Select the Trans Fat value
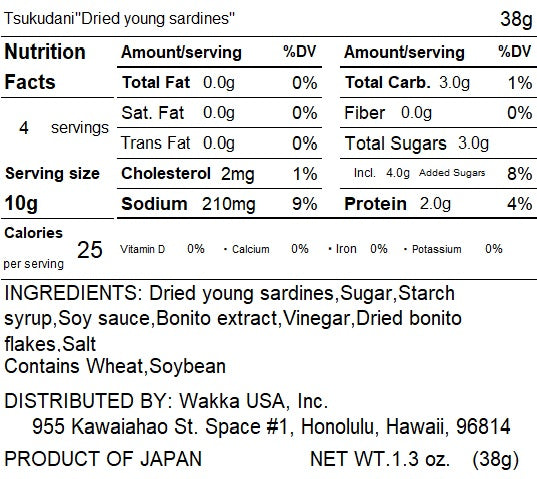The height and width of the screenshot is (479, 537). tap(218, 143)
